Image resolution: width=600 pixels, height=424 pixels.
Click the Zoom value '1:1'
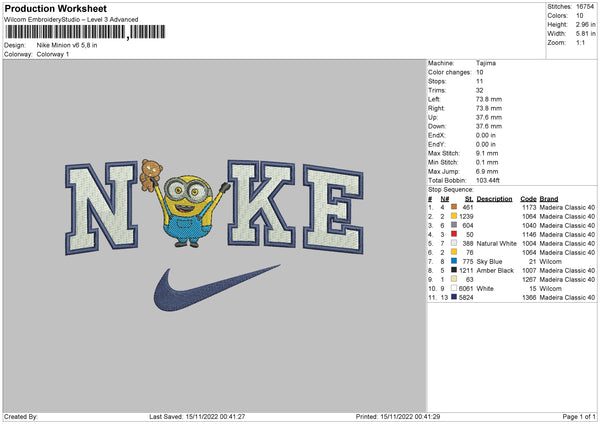tap(580, 42)
